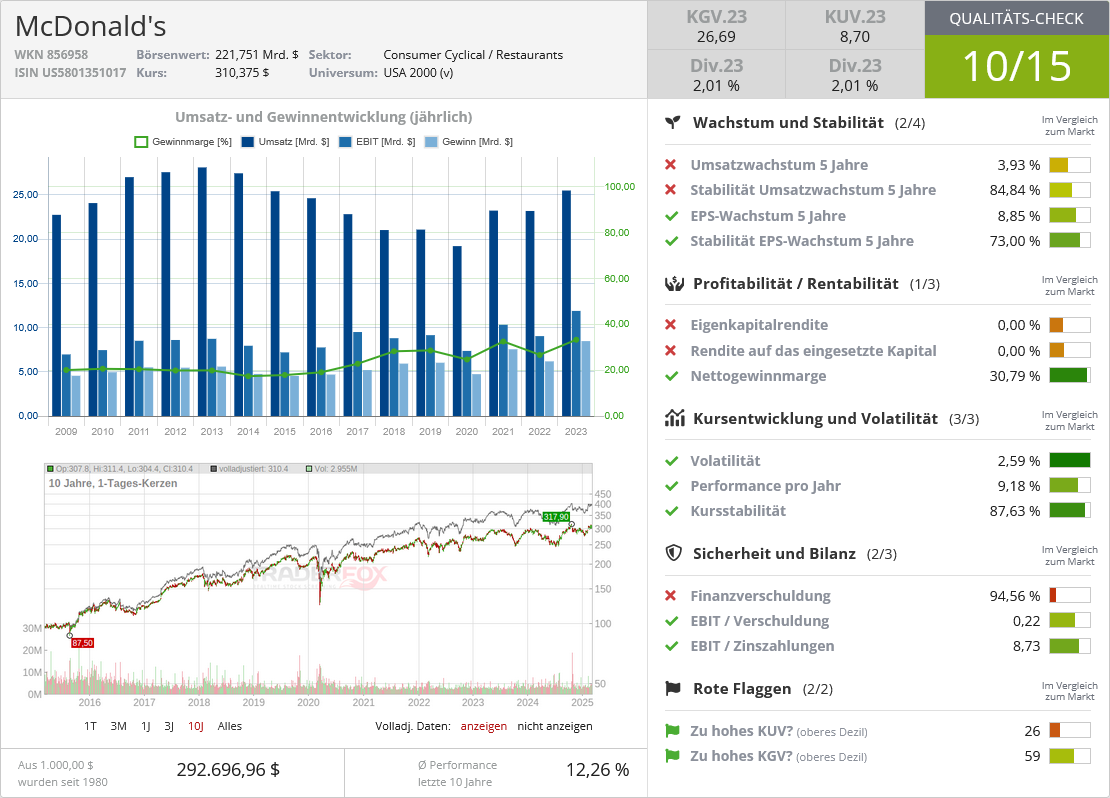Click the Sicherheit und Bilanz shield icon
This screenshot has height=798, width=1110.
click(x=673, y=553)
